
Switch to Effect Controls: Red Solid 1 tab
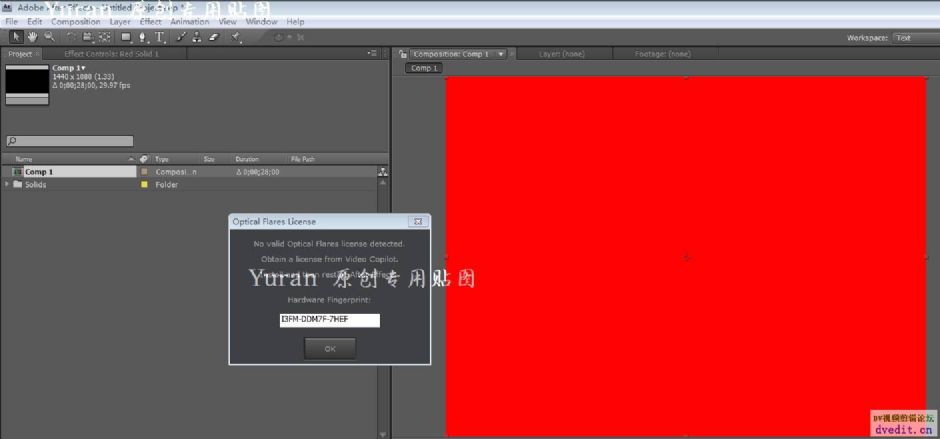coord(112,54)
